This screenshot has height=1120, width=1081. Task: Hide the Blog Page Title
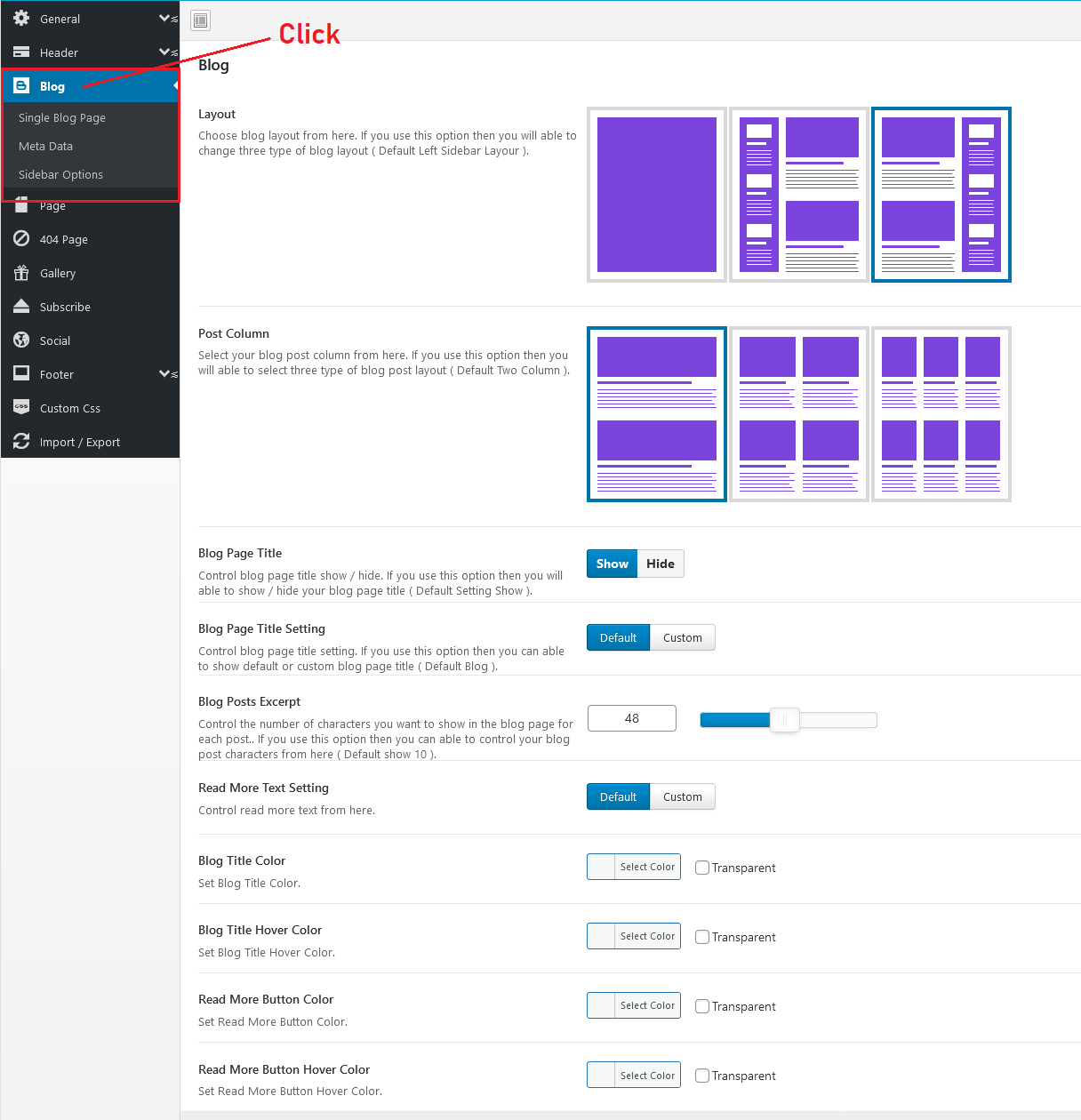tap(661, 564)
